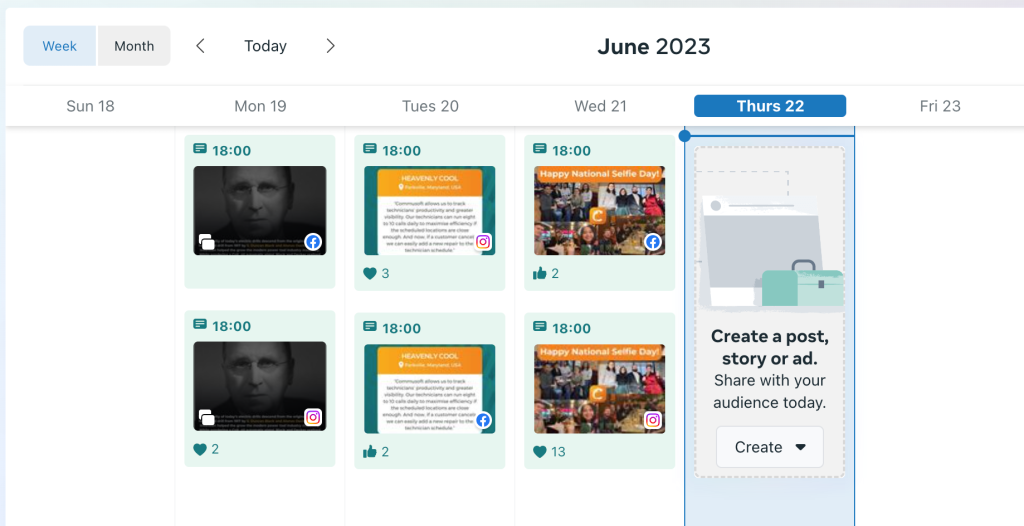Click Instagram icon on Monday's bottom post
Viewport: 1024px width, 526px height.
(313, 418)
